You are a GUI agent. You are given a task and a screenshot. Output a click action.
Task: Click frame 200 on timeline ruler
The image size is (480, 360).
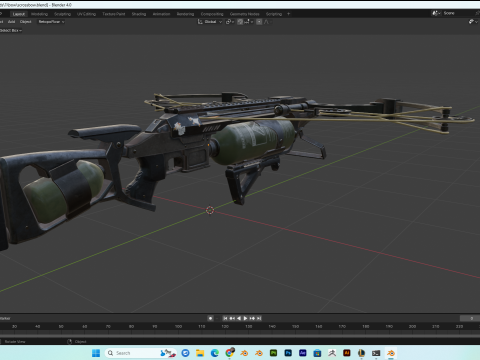tap(412, 326)
